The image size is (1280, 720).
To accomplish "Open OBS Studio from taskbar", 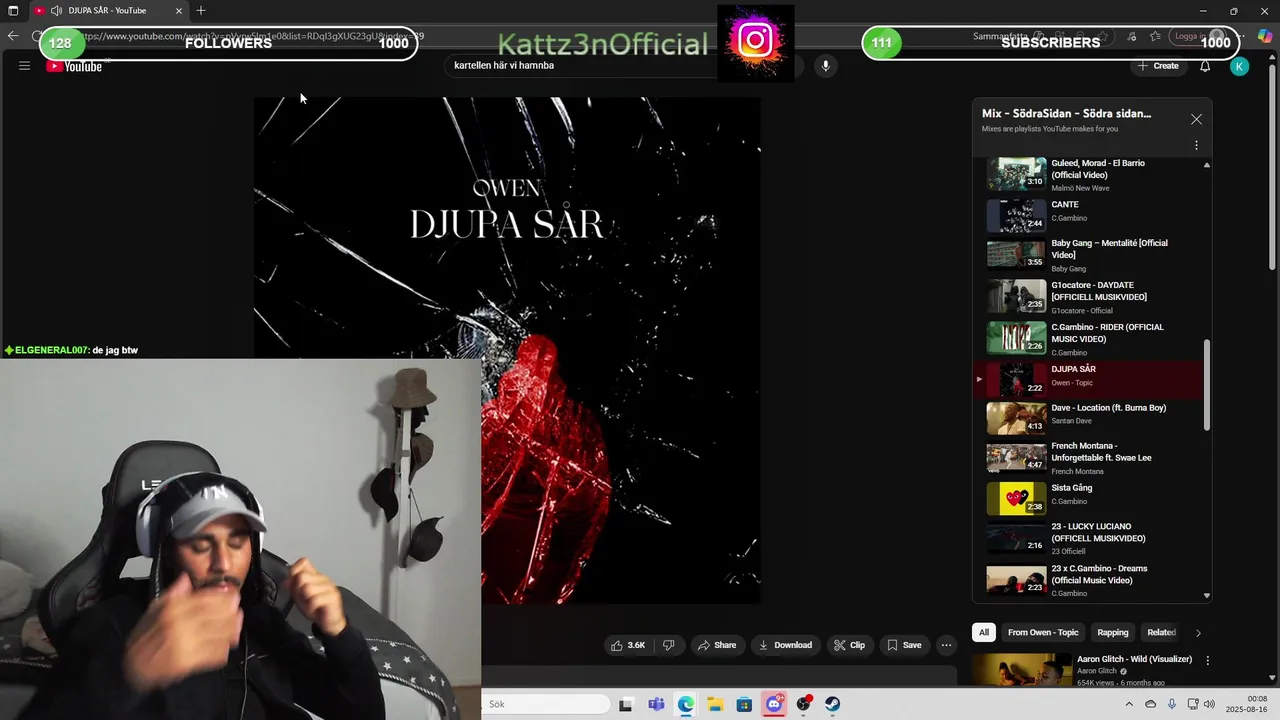I will 803,705.
